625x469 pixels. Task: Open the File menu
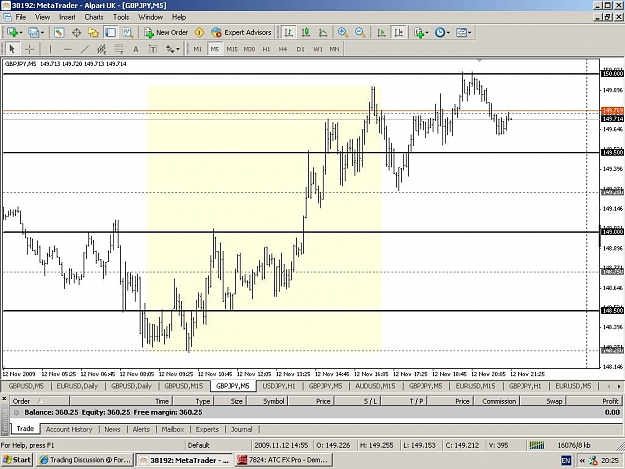pyautogui.click(x=20, y=17)
